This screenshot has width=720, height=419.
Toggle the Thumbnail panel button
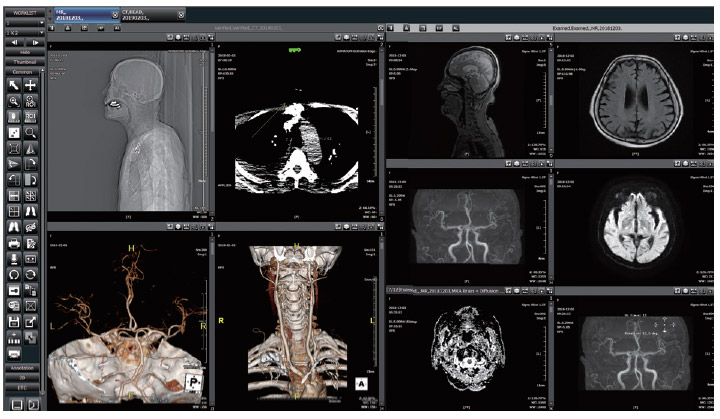coord(23,62)
